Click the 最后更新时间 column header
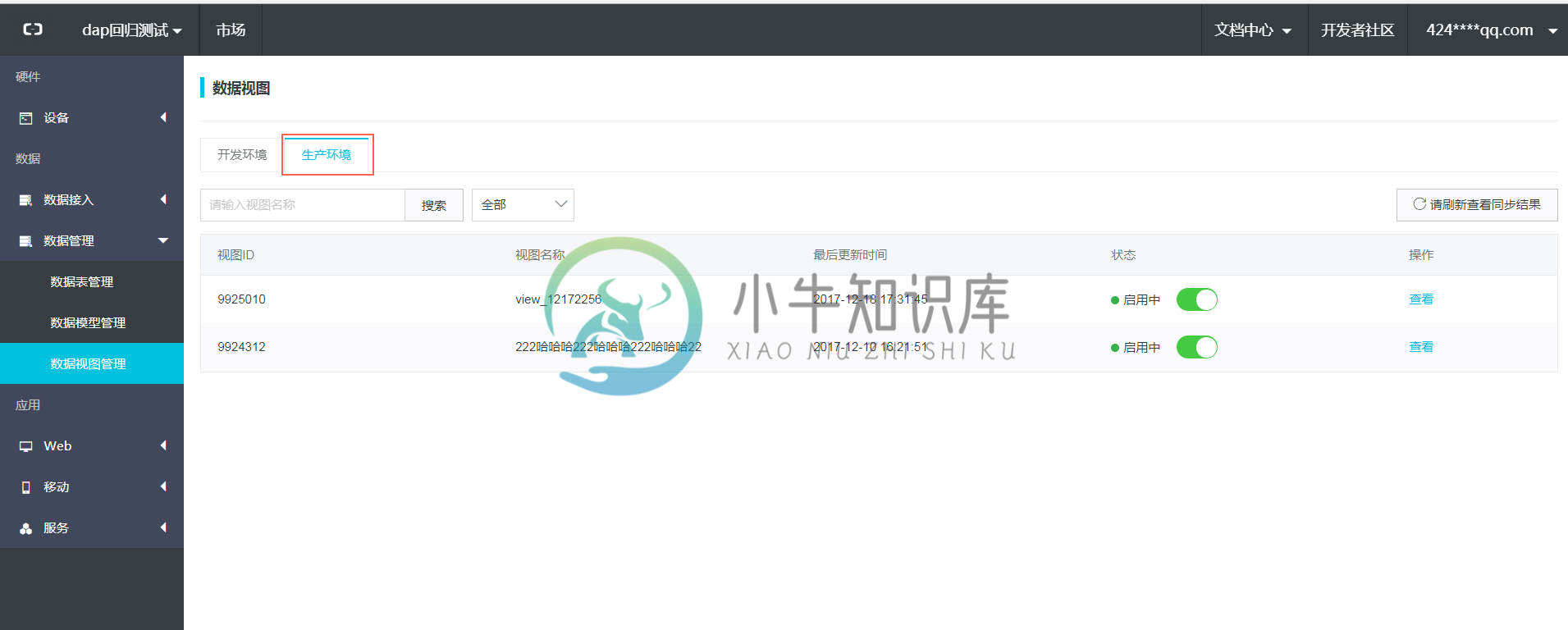 (x=850, y=255)
